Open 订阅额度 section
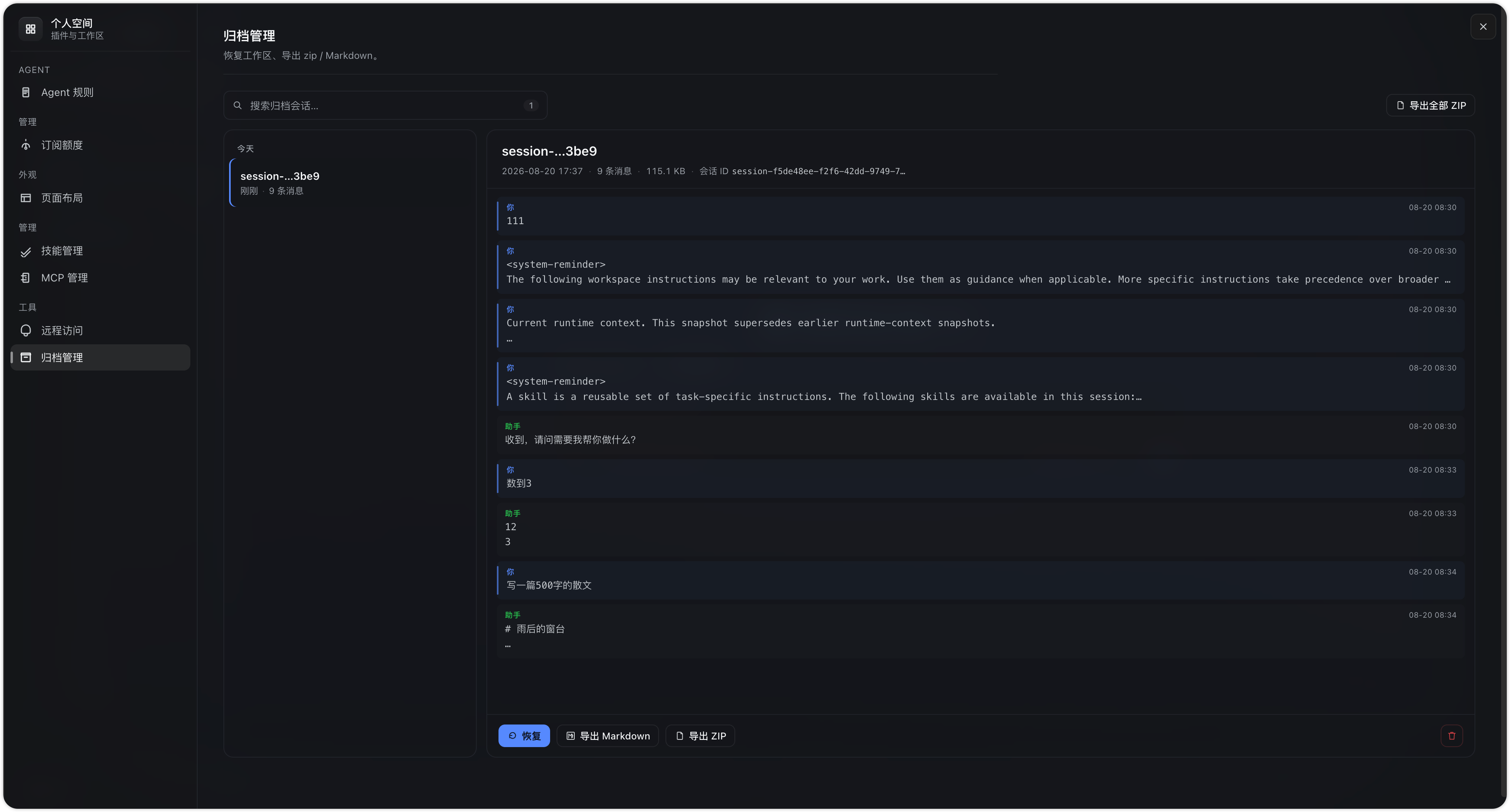This screenshot has height=812, width=1510. tap(100, 145)
